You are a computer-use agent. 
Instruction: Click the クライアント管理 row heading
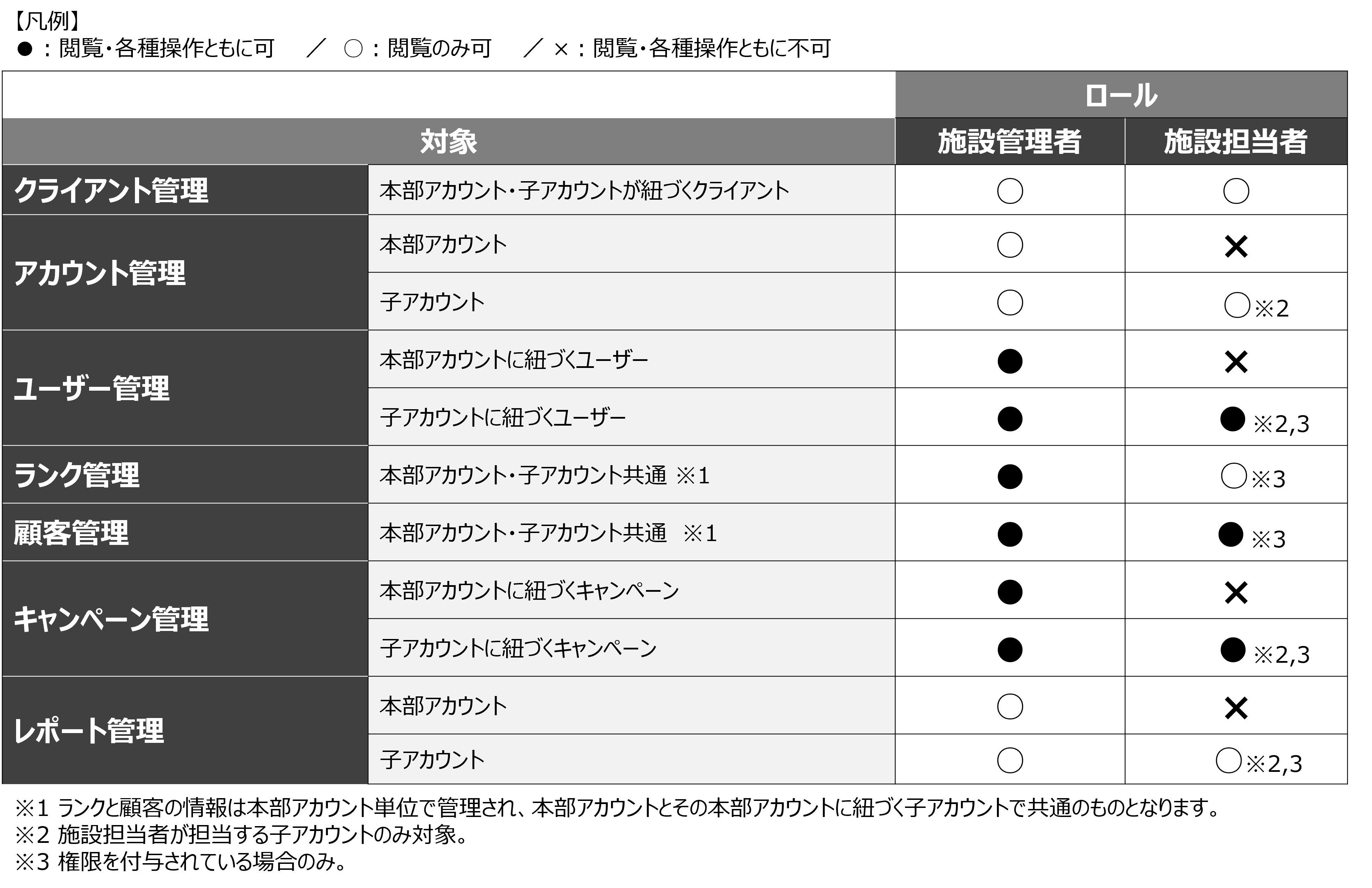click(185, 190)
